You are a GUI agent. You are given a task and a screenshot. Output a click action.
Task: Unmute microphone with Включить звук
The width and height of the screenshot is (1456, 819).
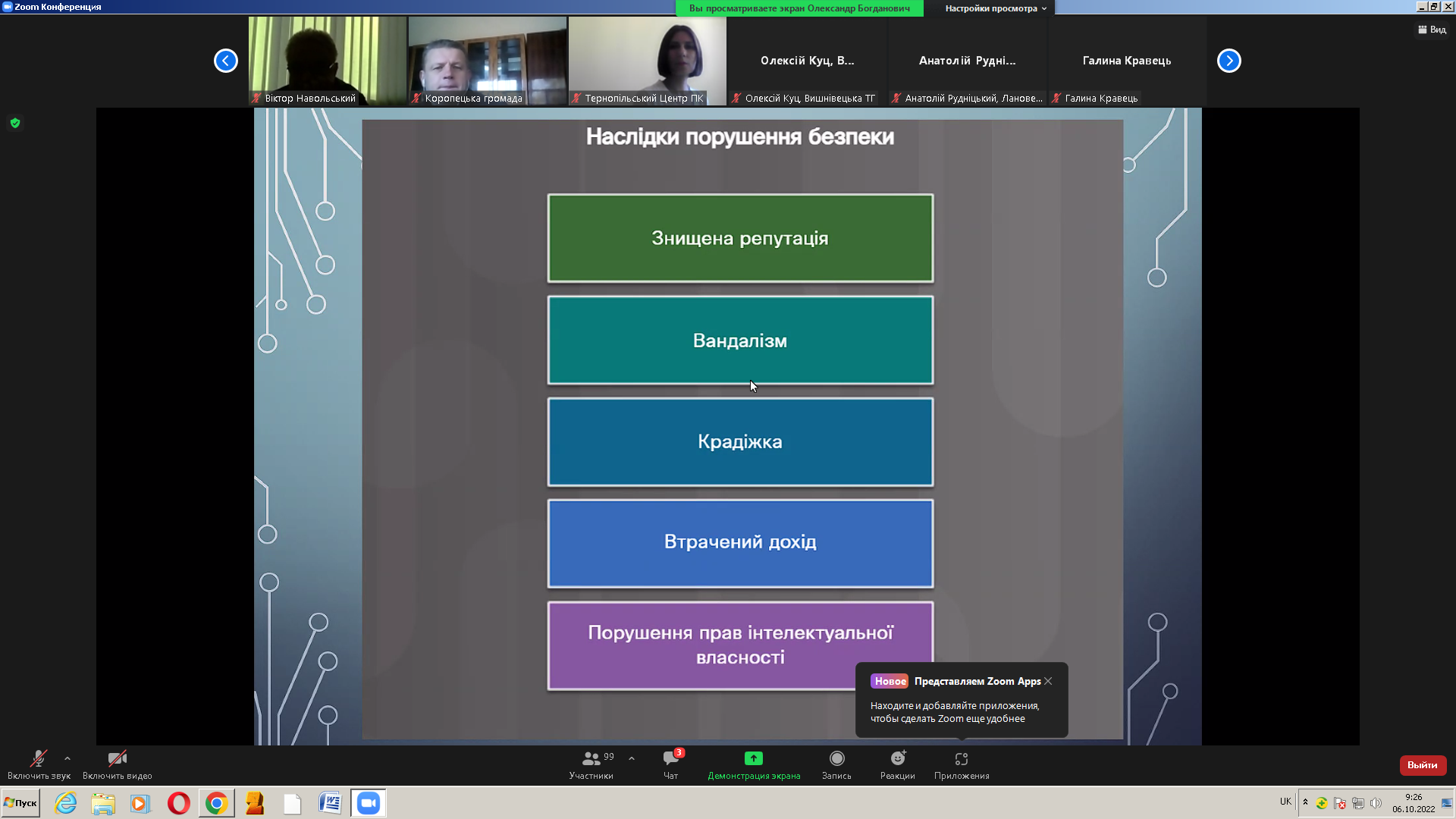tap(39, 764)
